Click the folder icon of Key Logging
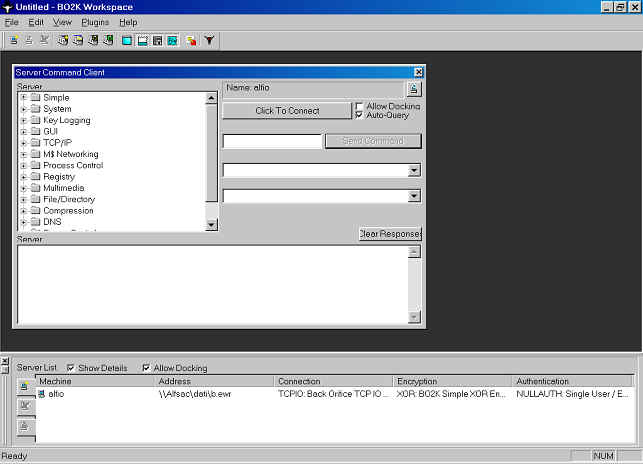This screenshot has height=464, width=643. click(36, 120)
